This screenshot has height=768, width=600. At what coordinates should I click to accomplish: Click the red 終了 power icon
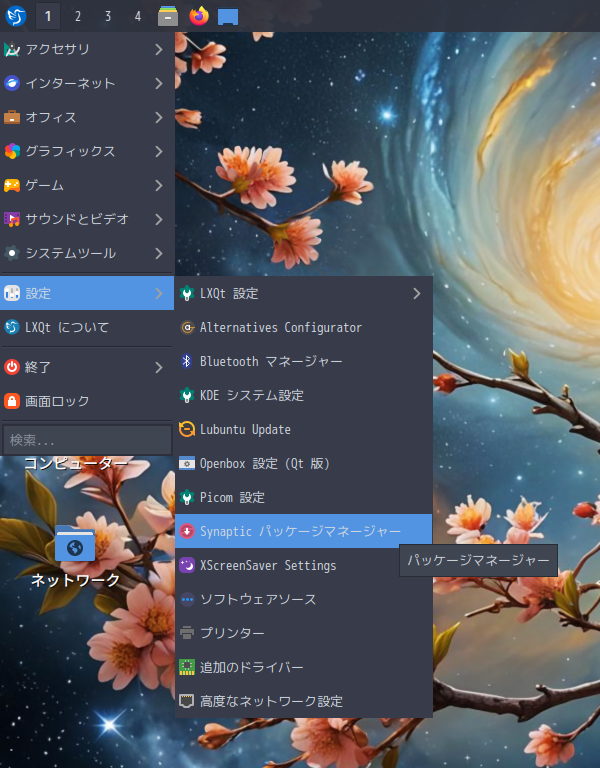(12, 367)
